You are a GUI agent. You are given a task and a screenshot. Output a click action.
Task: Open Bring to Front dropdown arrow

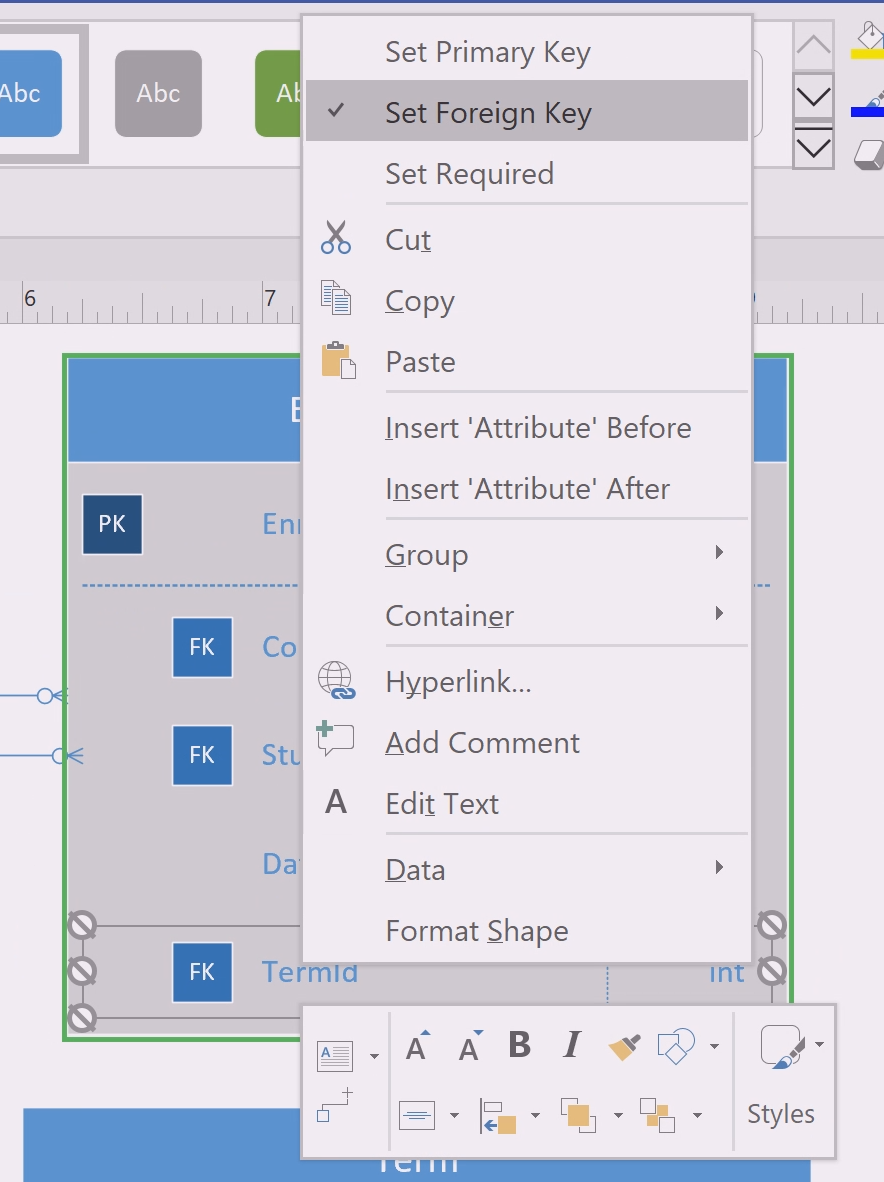618,1115
